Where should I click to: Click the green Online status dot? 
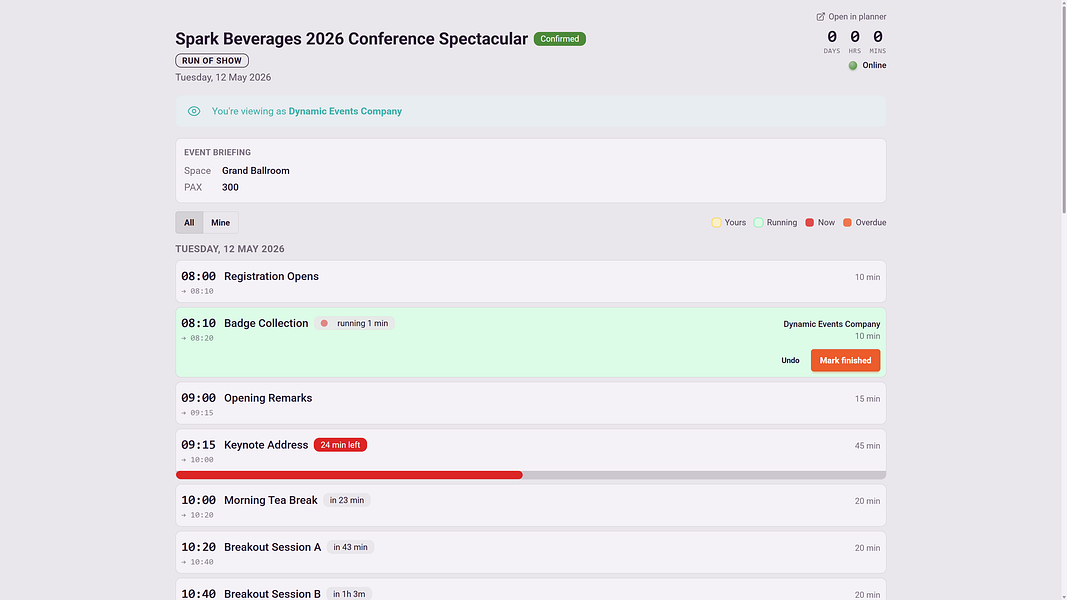853,65
